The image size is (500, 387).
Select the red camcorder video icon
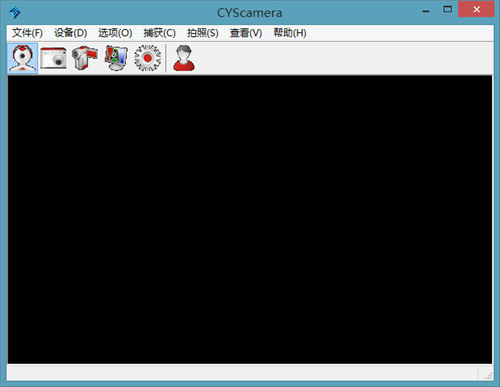point(84,58)
